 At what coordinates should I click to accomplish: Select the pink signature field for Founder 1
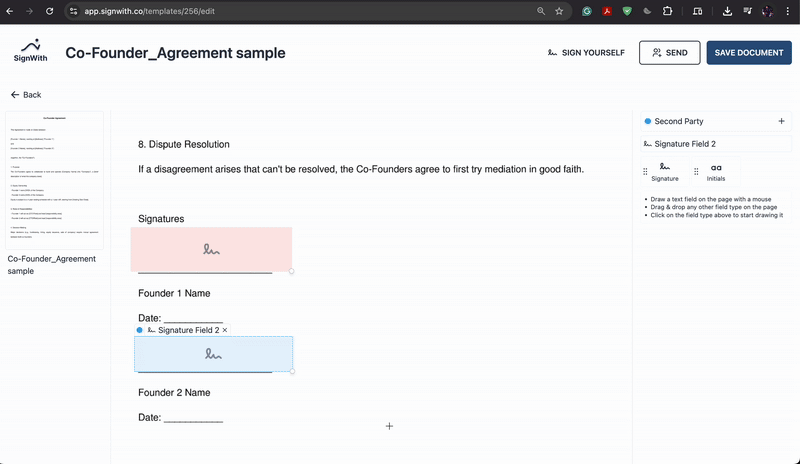[211, 249]
